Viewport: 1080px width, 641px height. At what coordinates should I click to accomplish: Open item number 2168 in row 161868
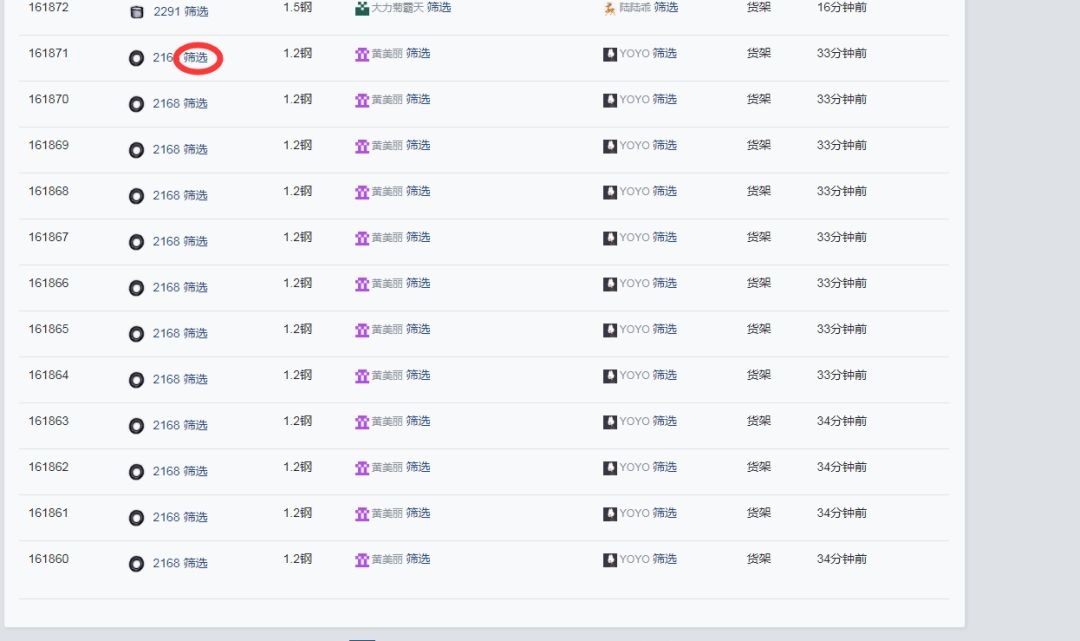click(166, 196)
